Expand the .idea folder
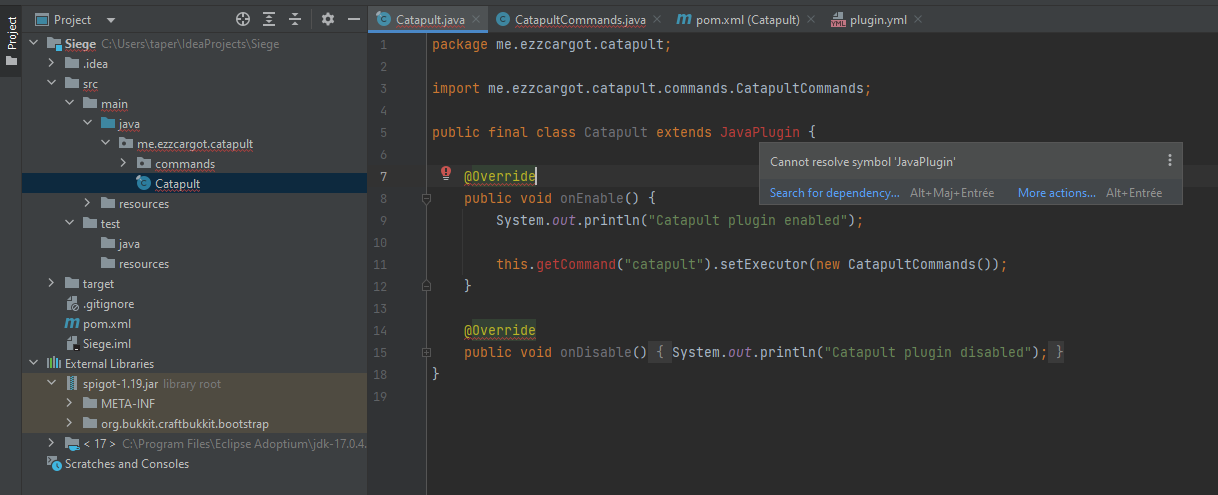Screen dimensions: 1218x495 pyautogui.click(x=52, y=64)
